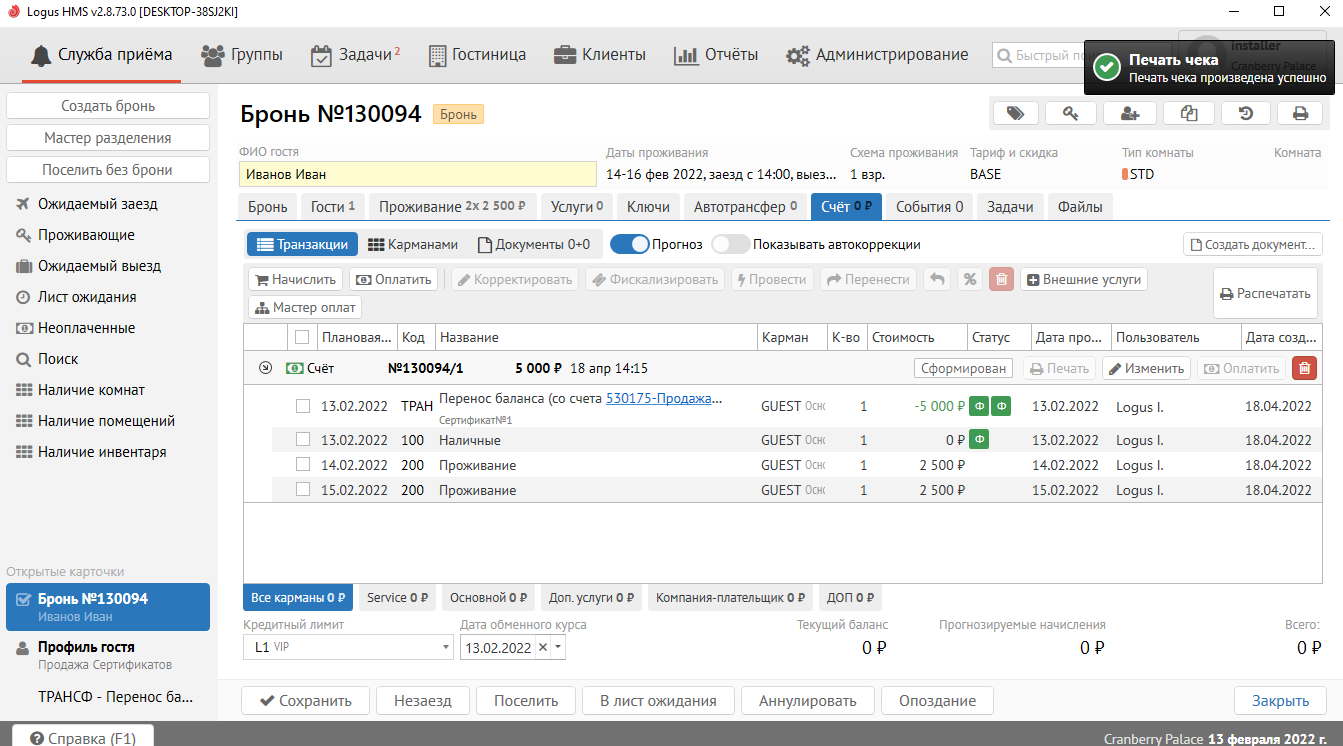Image resolution: width=1343 pixels, height=746 pixels.
Task: Click the orange STD room type marker
Action: [x=1125, y=174]
